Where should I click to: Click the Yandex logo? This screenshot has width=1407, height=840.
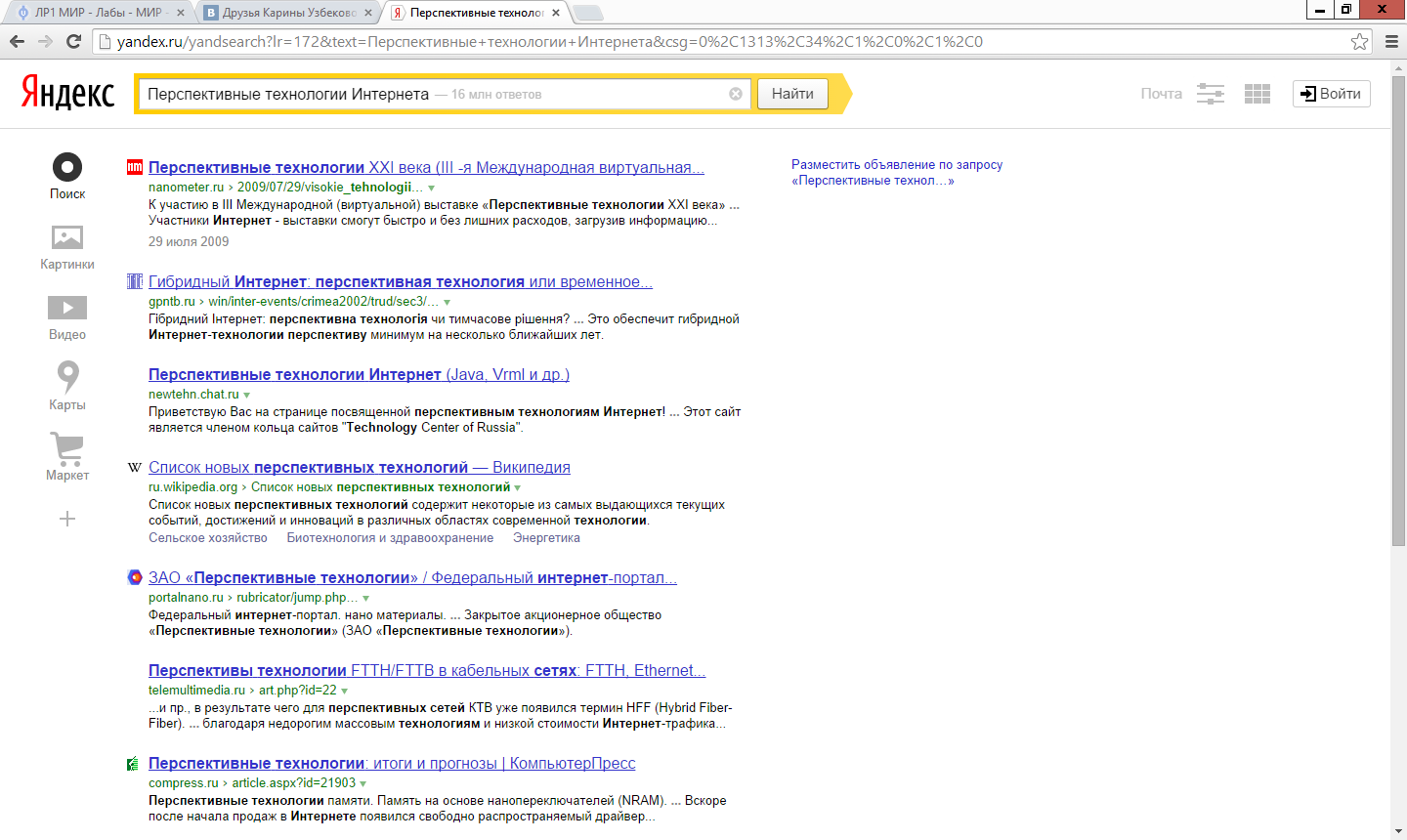pos(67,94)
